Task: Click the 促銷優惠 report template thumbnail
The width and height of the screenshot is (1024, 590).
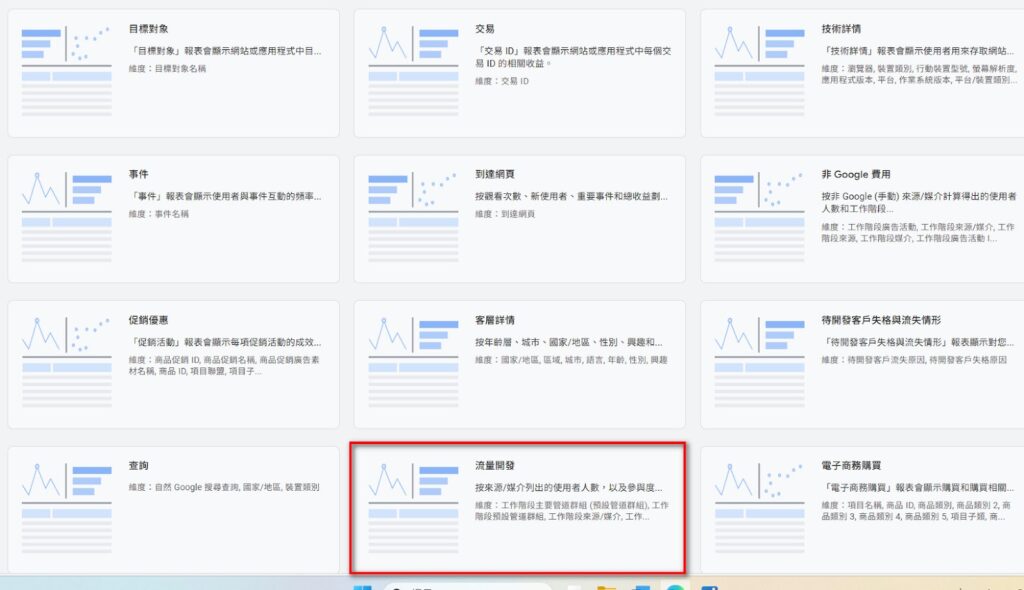Action: (66, 361)
